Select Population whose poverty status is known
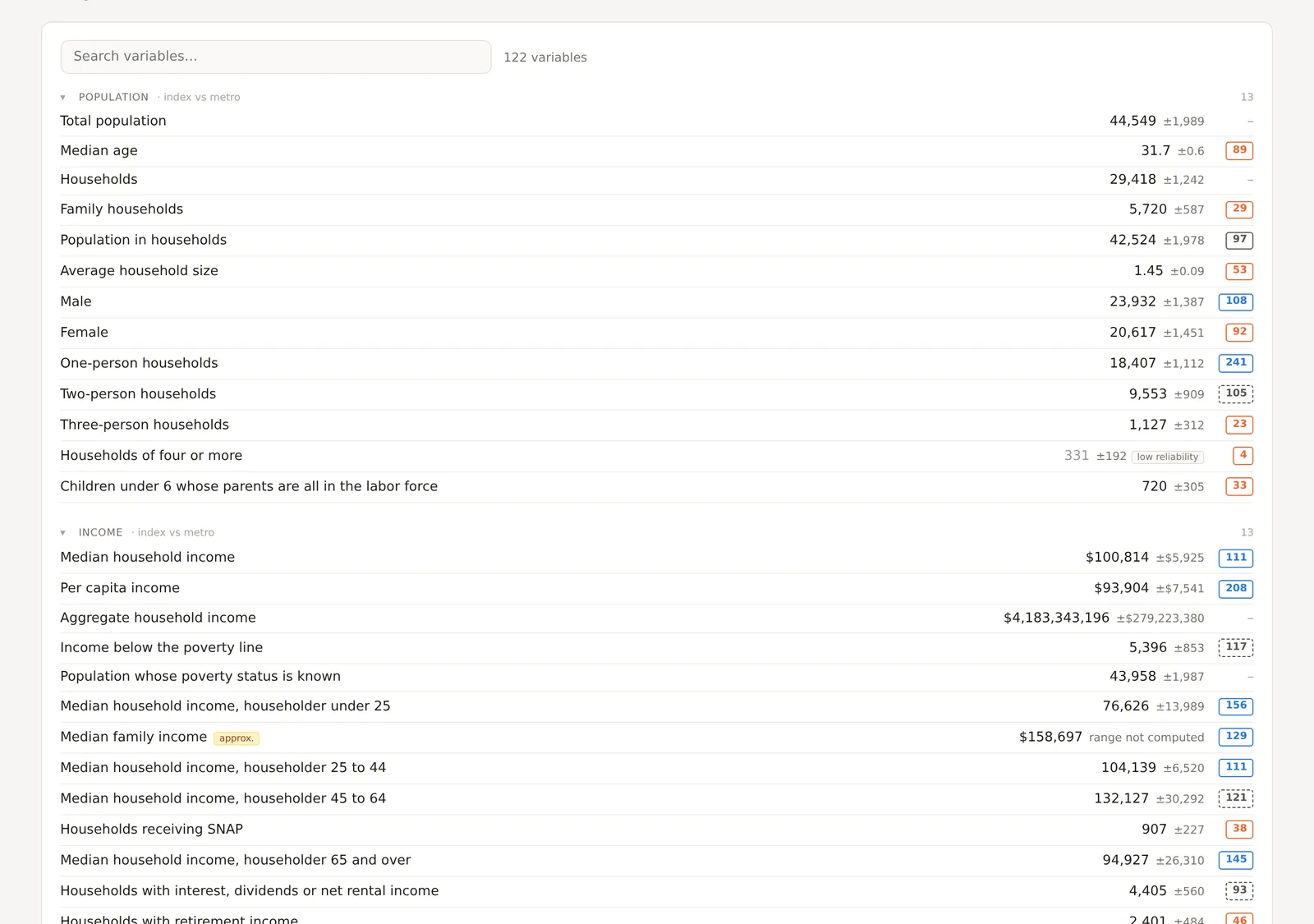The height and width of the screenshot is (924, 1314). [x=200, y=676]
